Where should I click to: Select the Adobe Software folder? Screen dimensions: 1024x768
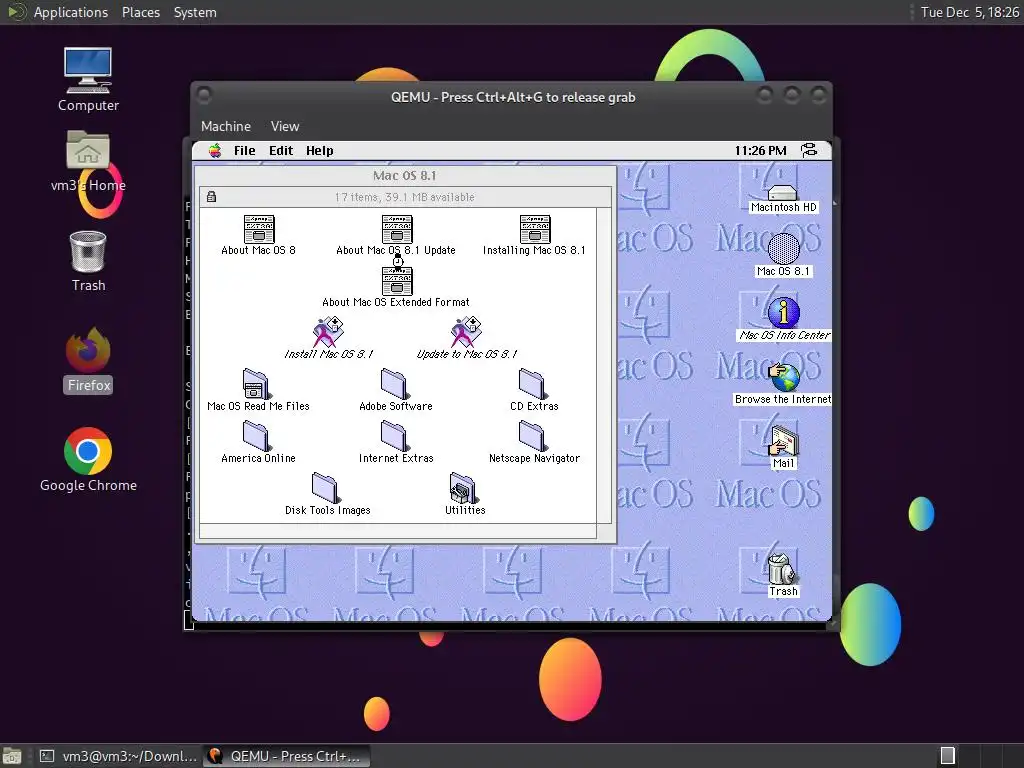point(394,384)
